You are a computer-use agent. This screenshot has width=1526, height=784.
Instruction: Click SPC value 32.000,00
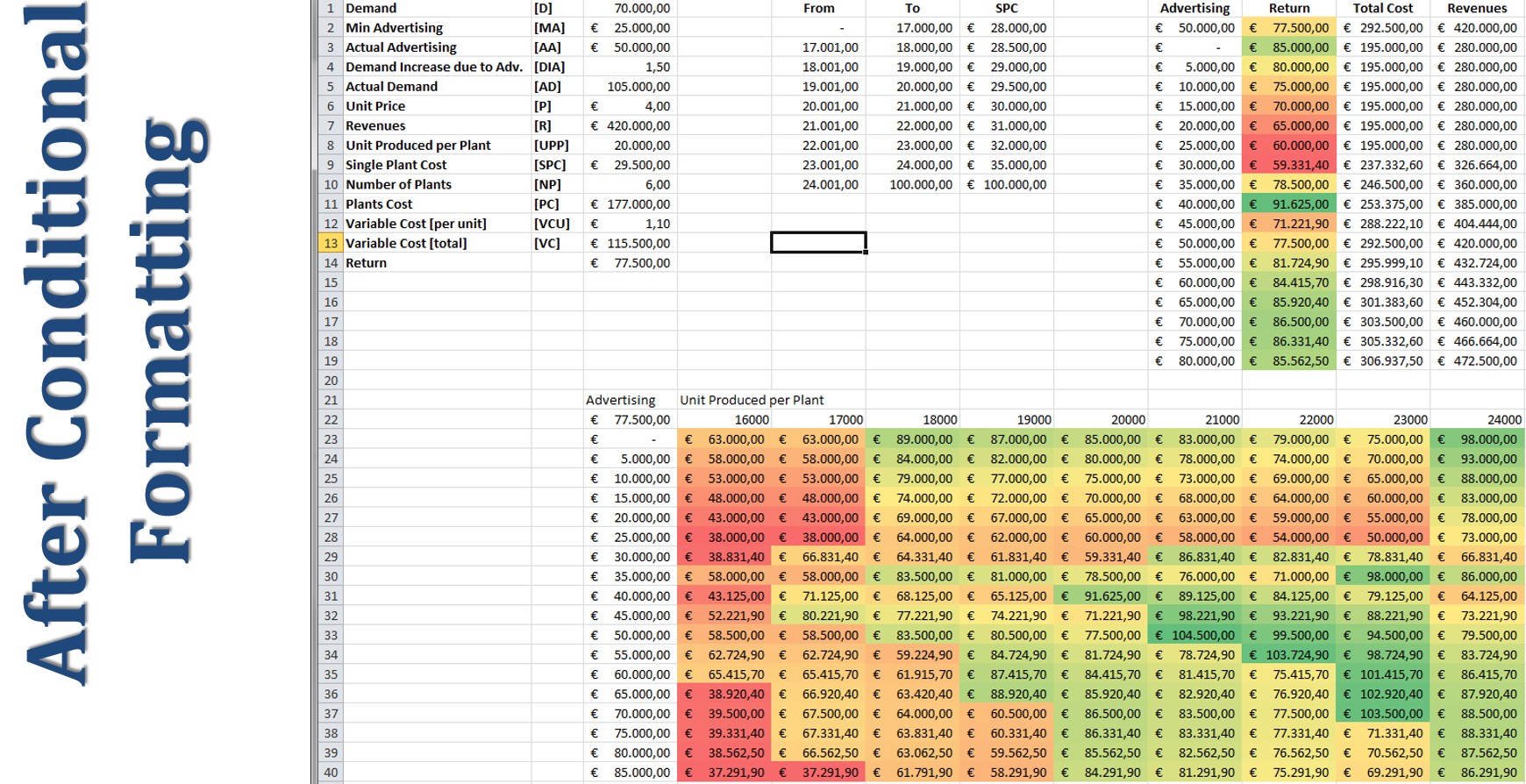point(1007,145)
